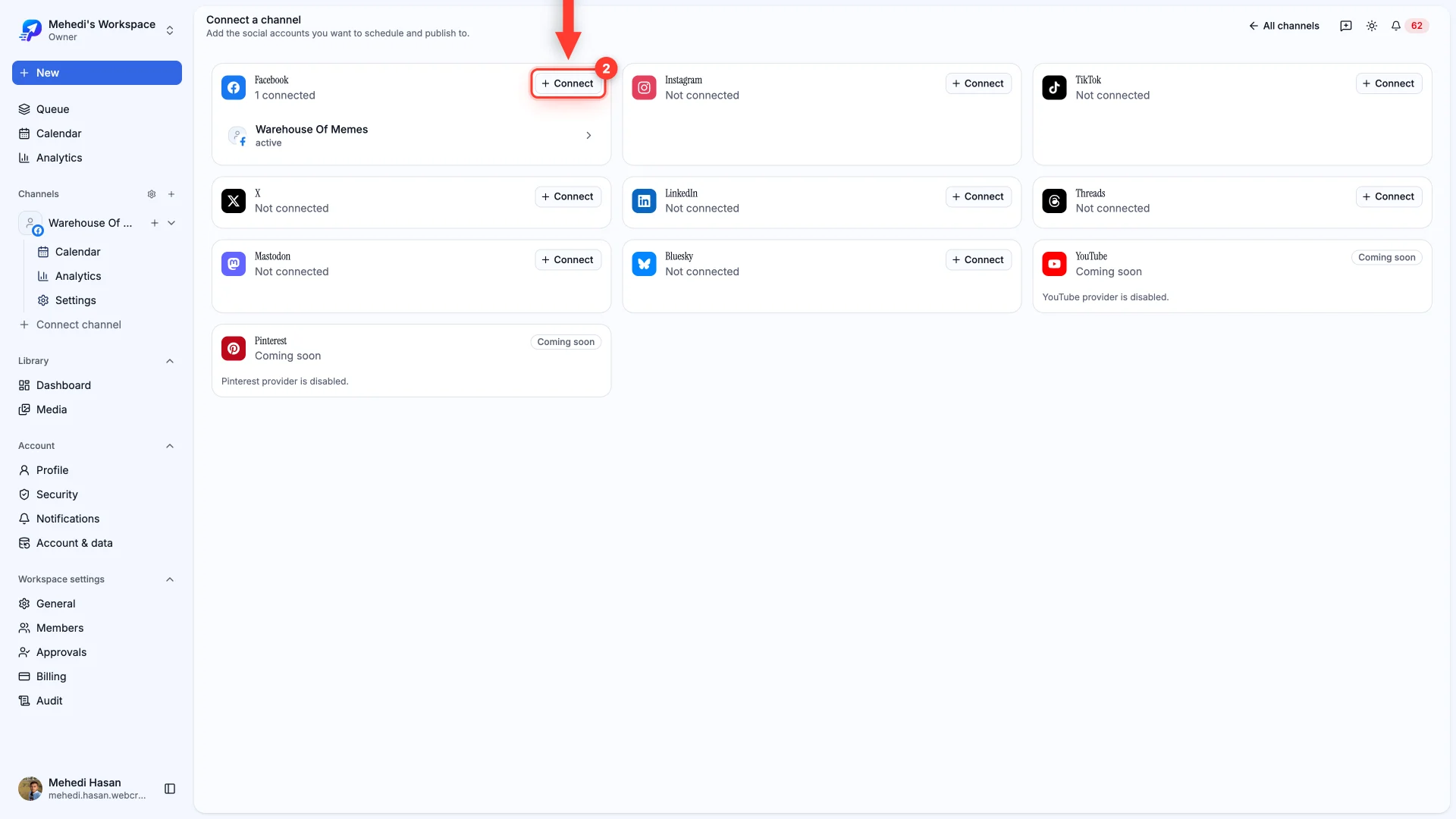
Task: Add a channel via plus next to Channels
Action: coord(171,194)
